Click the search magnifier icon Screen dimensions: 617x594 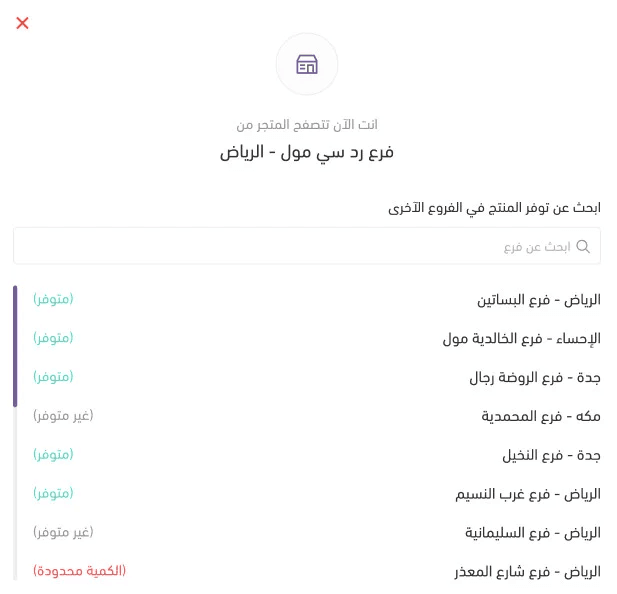coord(583,246)
